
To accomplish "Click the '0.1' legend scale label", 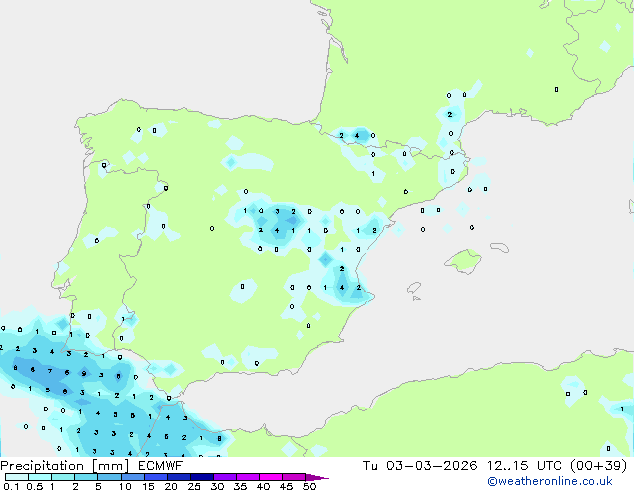I will pos(11,486).
